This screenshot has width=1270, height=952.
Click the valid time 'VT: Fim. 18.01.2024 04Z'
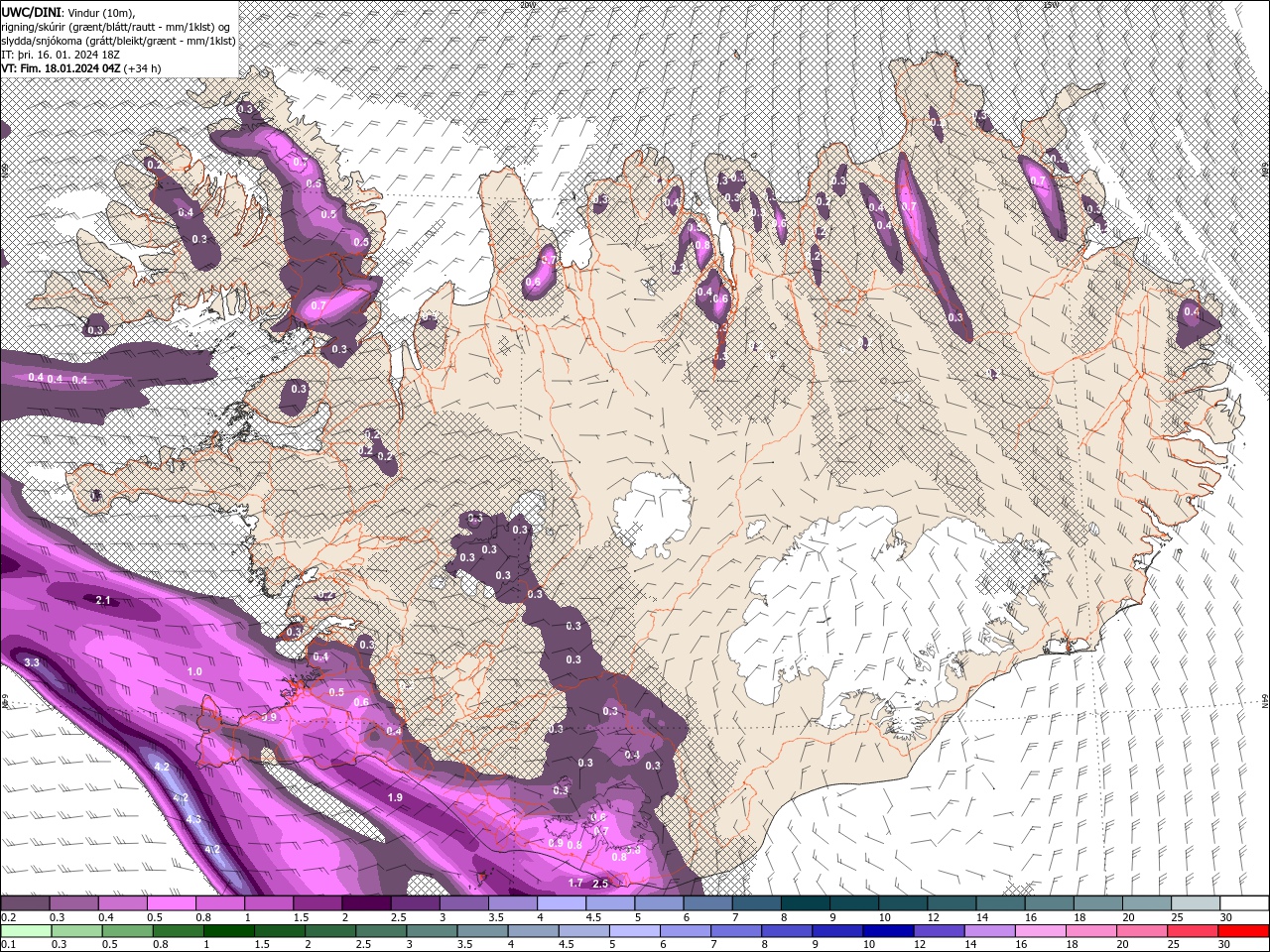(61, 68)
